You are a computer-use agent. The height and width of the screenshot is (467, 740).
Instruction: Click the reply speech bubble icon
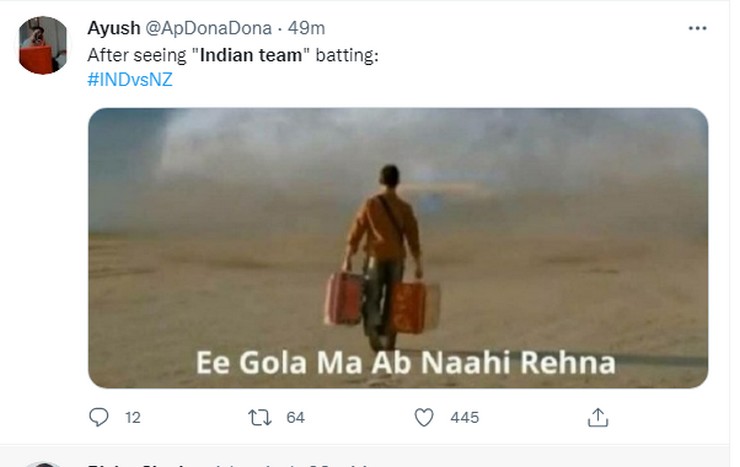point(99,417)
